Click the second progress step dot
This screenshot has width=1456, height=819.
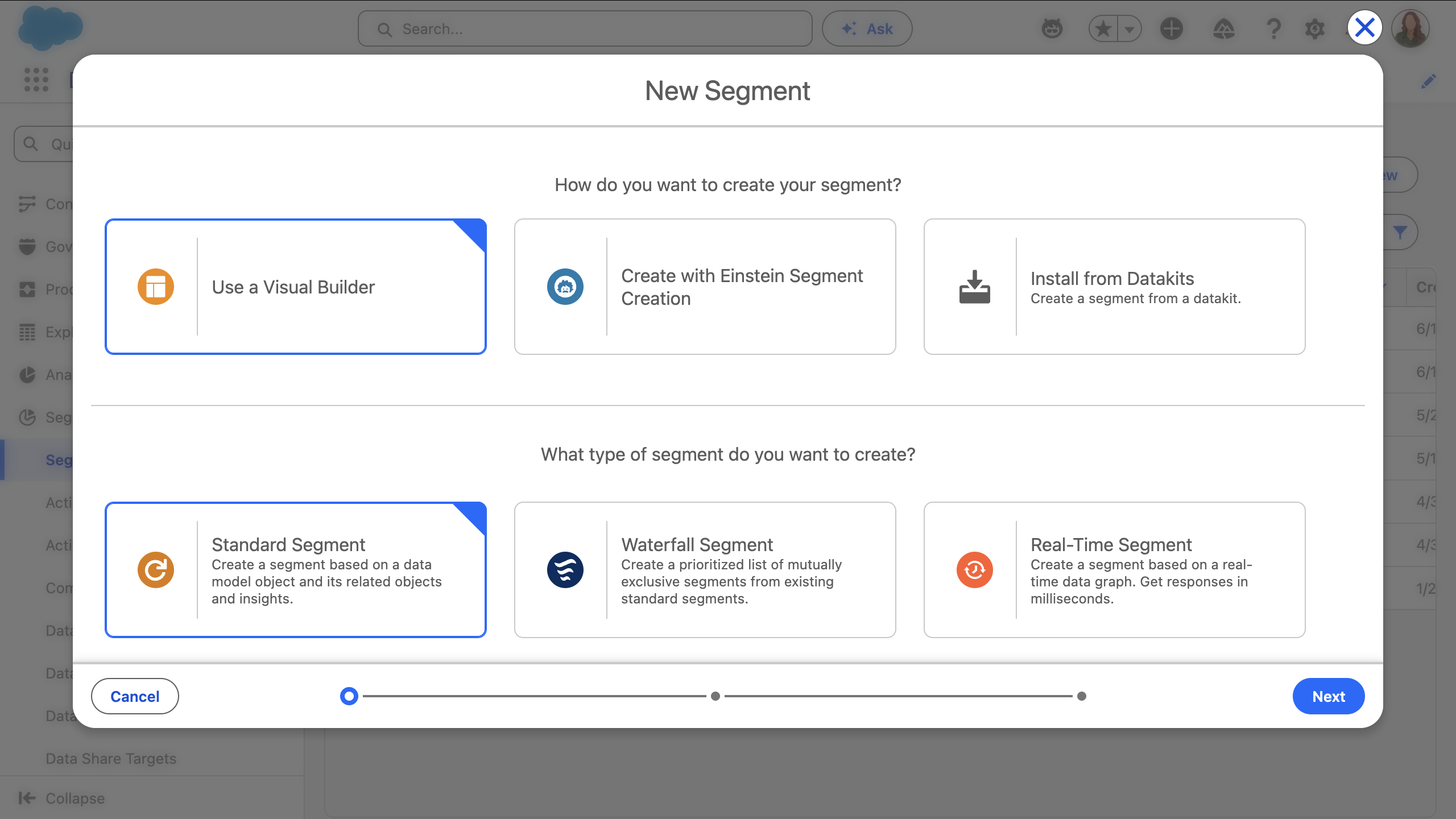(715, 696)
